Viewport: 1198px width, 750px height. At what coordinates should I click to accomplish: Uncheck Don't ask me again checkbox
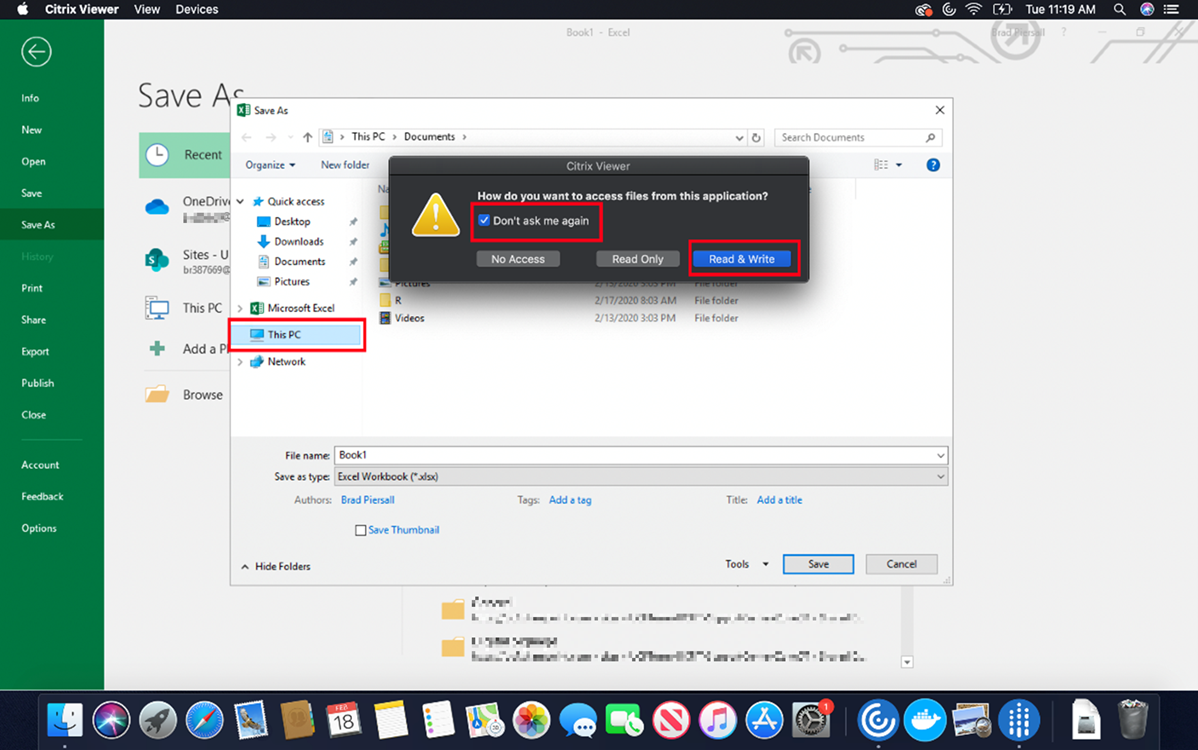(484, 220)
